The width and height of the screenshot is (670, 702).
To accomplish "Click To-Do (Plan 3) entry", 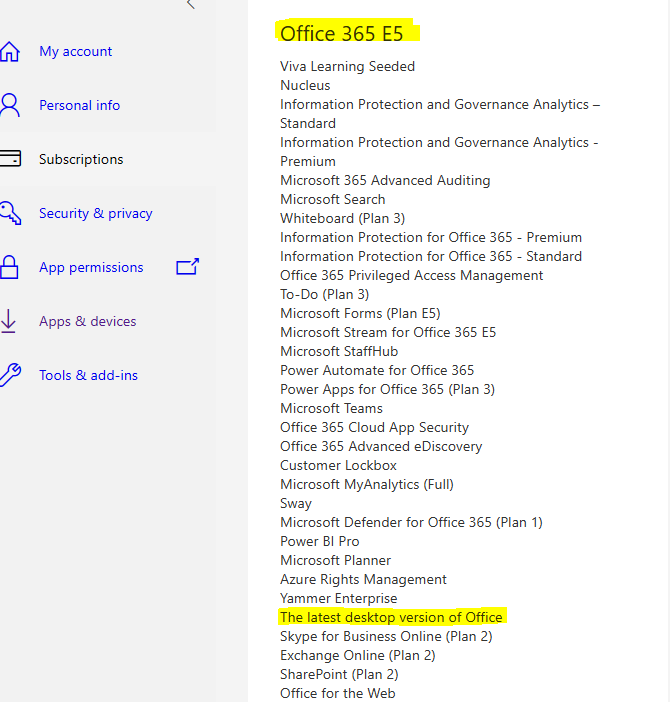I will (x=324, y=295).
